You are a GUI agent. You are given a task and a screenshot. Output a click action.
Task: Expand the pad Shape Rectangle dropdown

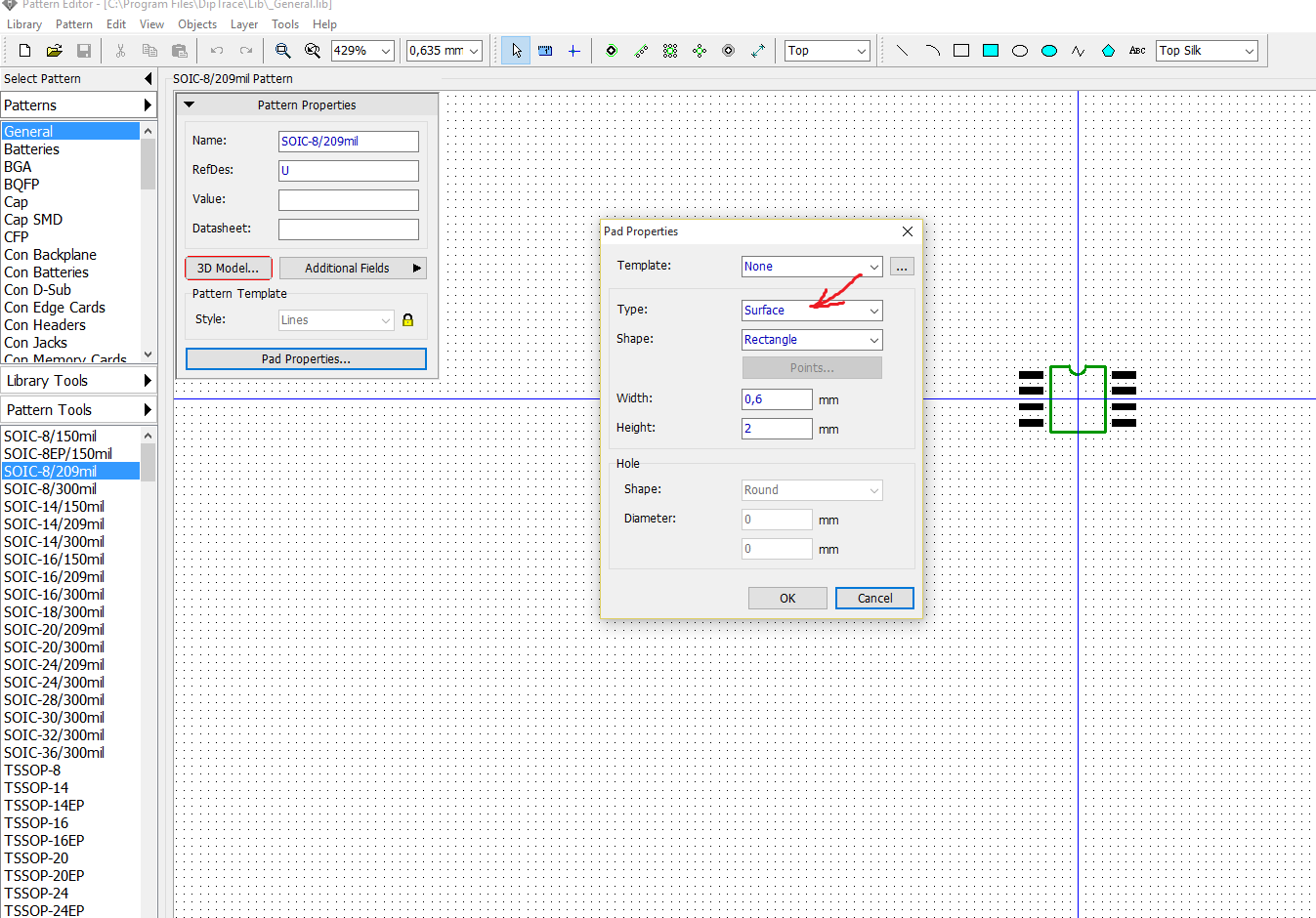click(812, 340)
